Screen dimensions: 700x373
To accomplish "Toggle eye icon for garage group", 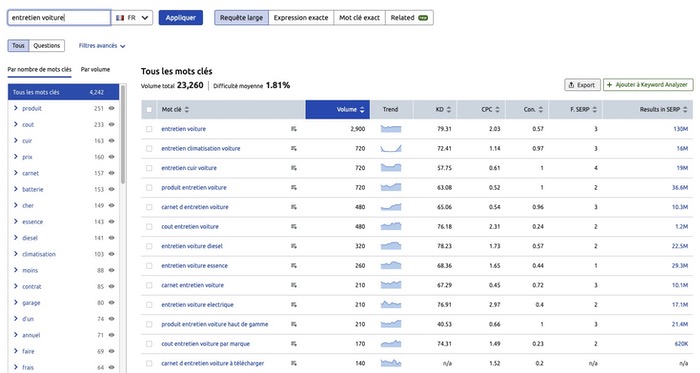I will tap(112, 303).
